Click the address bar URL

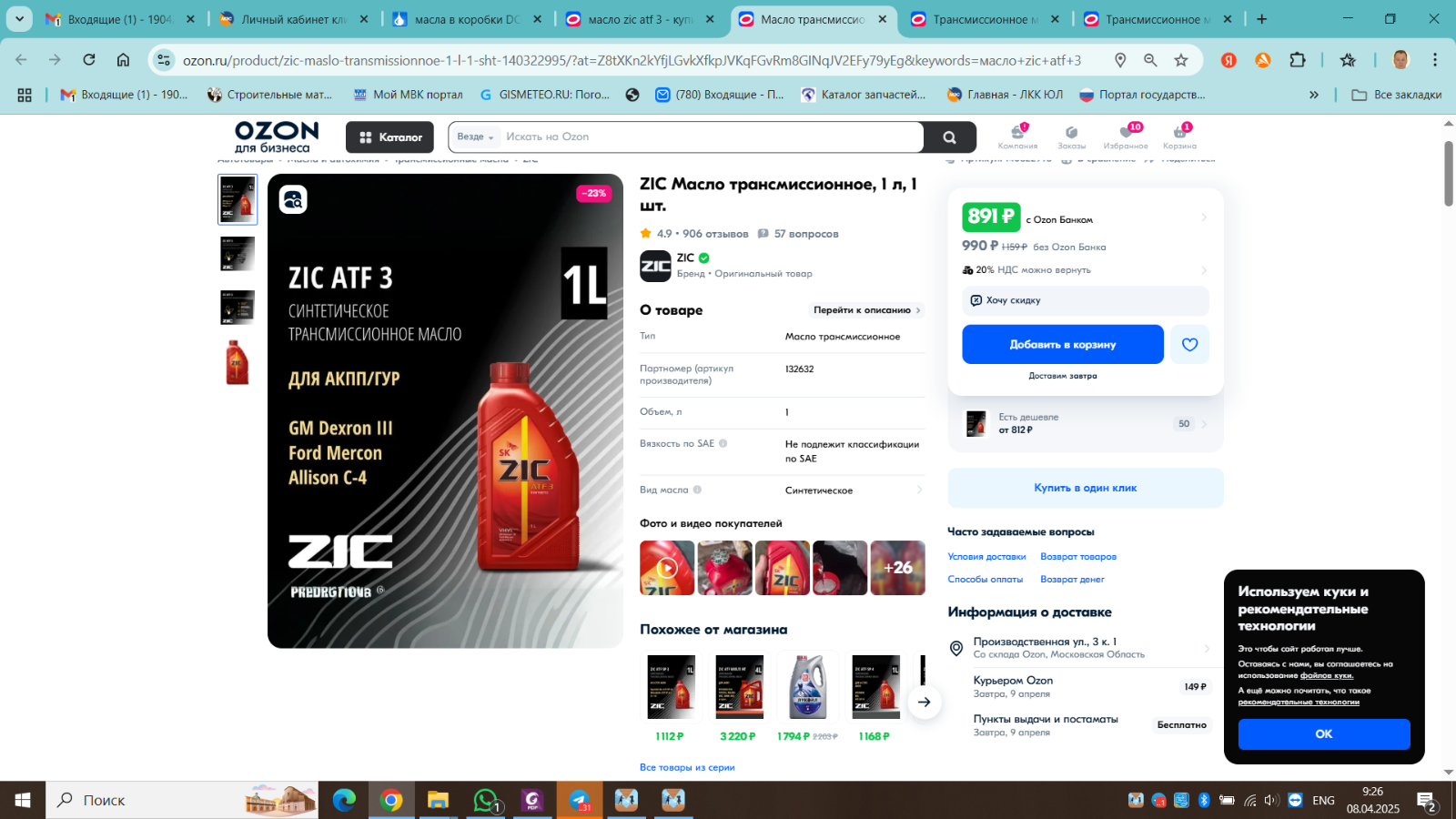pyautogui.click(x=632, y=60)
